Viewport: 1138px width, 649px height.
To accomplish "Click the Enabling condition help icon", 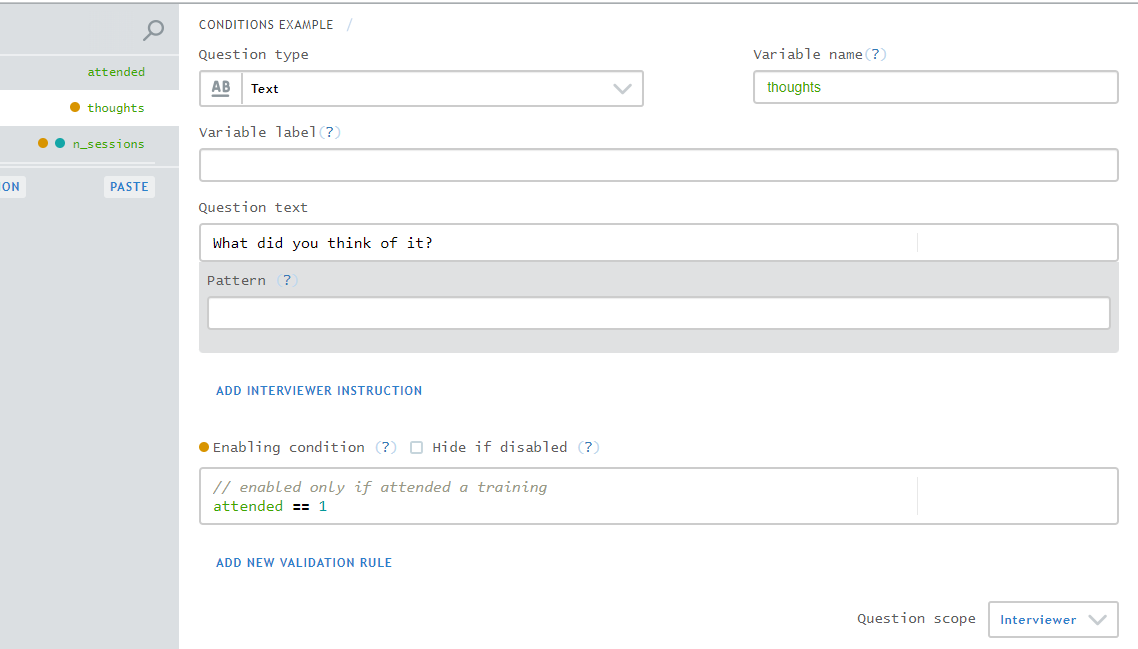I will click(386, 447).
